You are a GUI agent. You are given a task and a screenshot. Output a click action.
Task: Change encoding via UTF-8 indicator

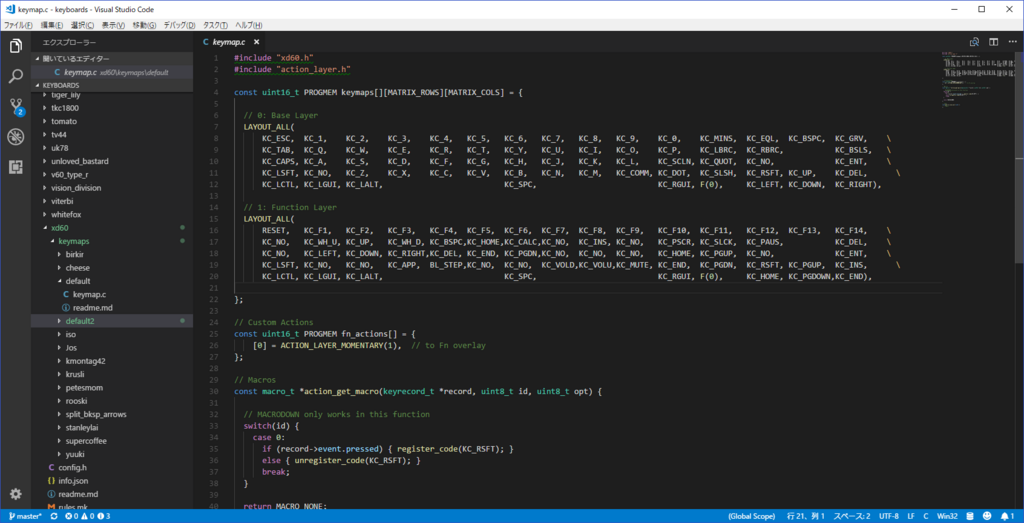(x=889, y=516)
